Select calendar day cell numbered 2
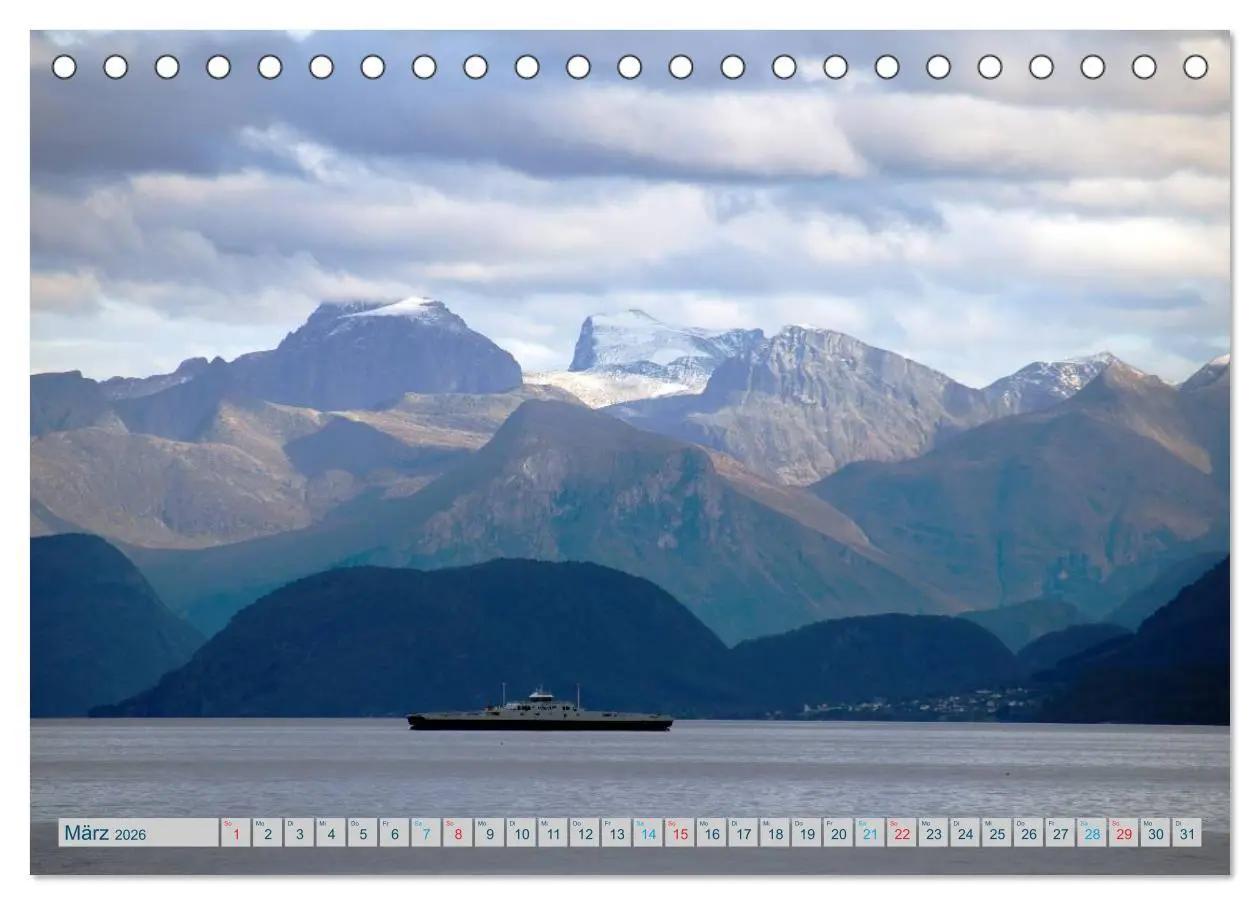The width and height of the screenshot is (1260, 905). pyautogui.click(x=267, y=833)
